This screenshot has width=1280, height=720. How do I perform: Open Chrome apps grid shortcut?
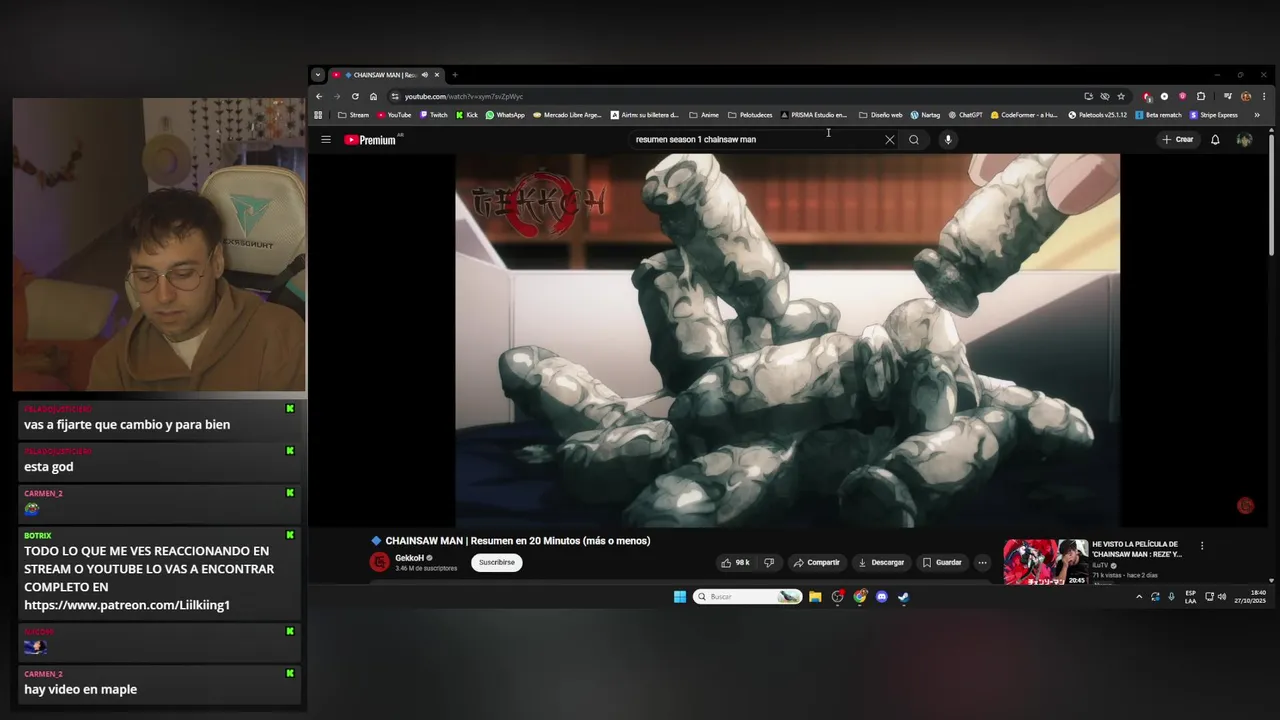[319, 115]
